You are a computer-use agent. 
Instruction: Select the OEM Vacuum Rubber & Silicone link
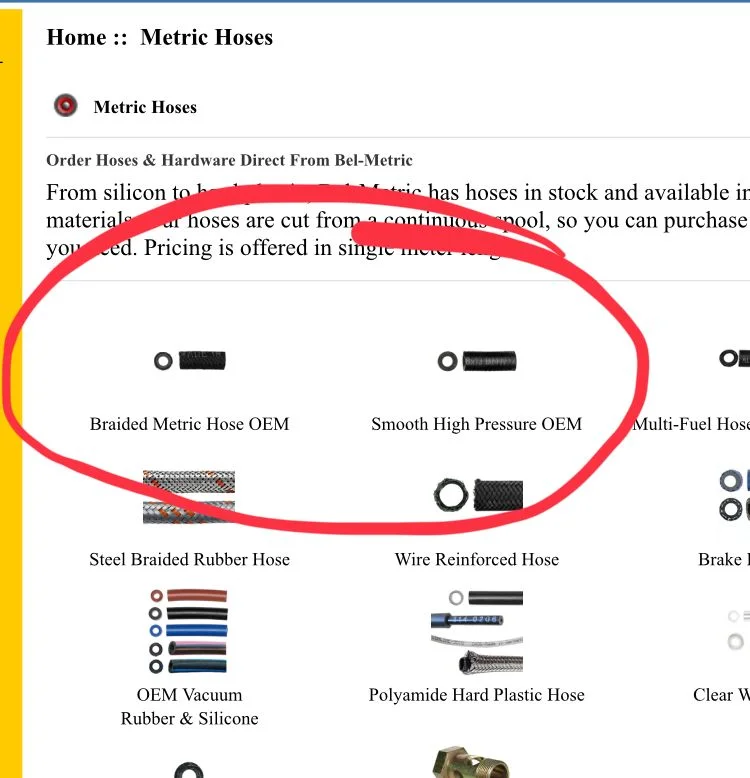[x=189, y=706]
